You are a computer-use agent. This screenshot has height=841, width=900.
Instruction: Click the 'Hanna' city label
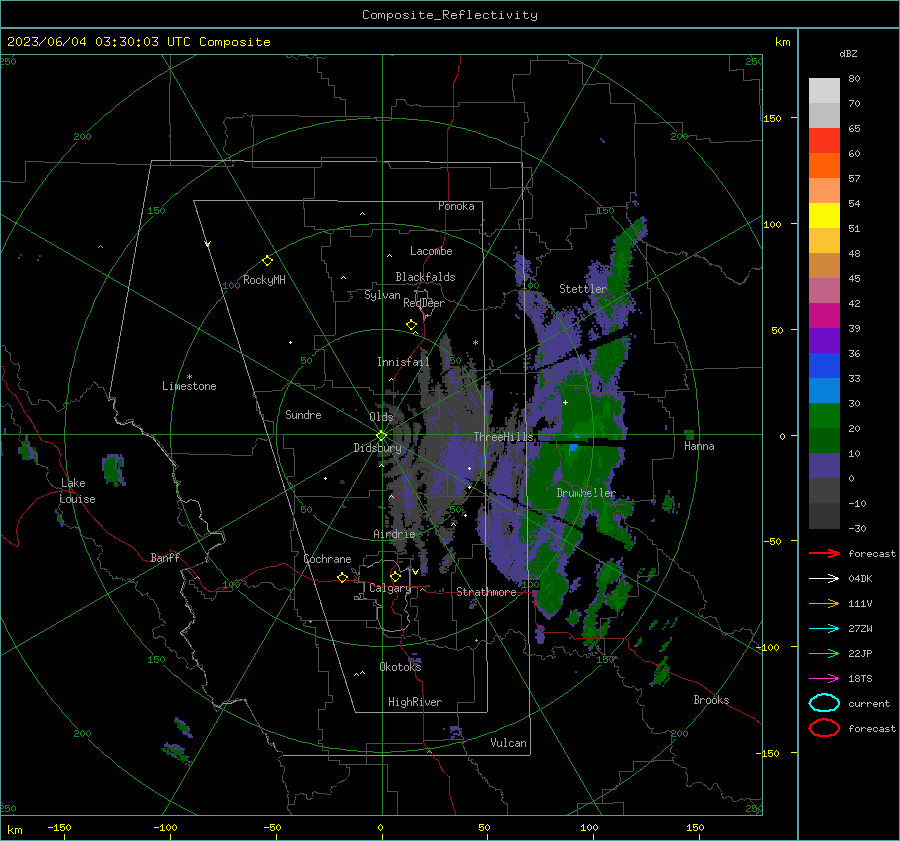point(699,446)
